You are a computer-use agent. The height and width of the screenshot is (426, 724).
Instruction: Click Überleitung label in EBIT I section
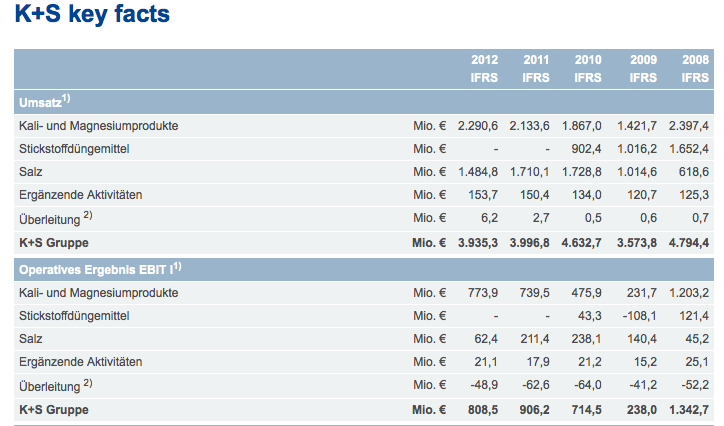(55, 385)
